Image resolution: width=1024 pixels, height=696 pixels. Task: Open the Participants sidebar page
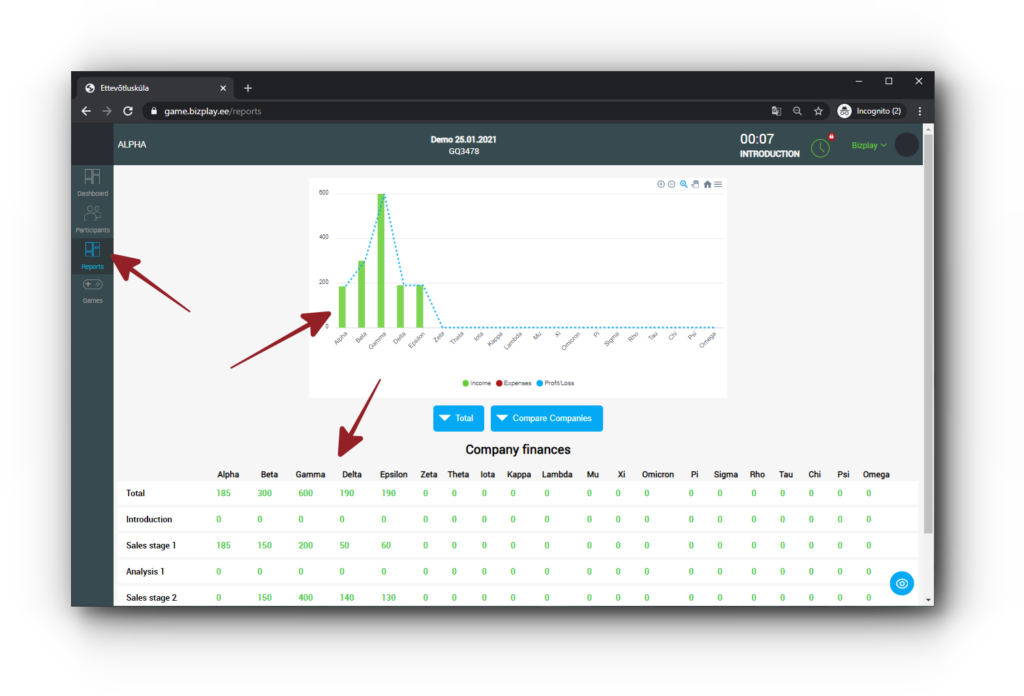(92, 217)
